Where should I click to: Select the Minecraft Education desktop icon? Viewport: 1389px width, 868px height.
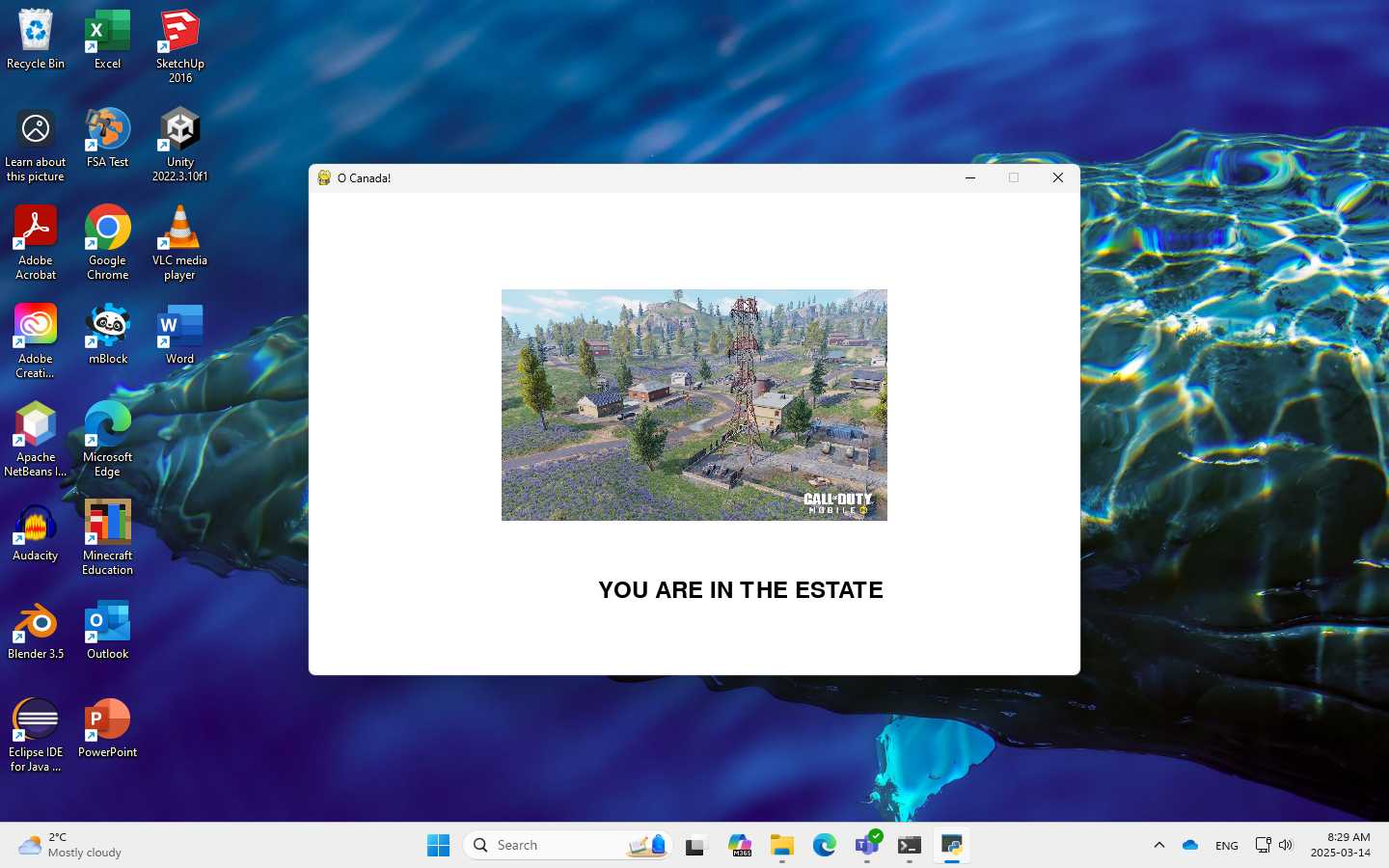click(107, 538)
